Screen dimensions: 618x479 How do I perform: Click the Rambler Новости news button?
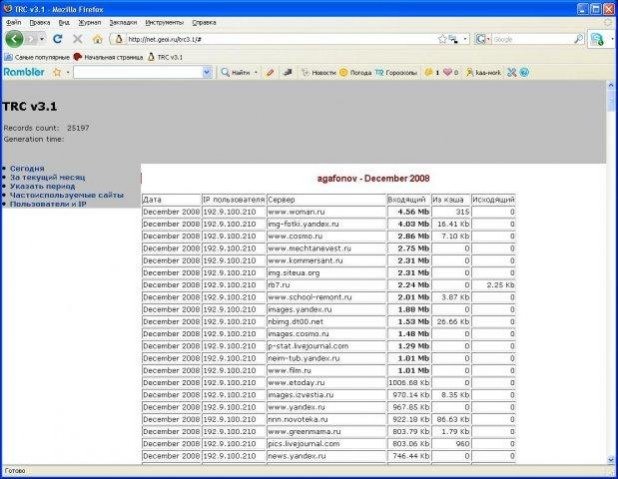pos(318,73)
